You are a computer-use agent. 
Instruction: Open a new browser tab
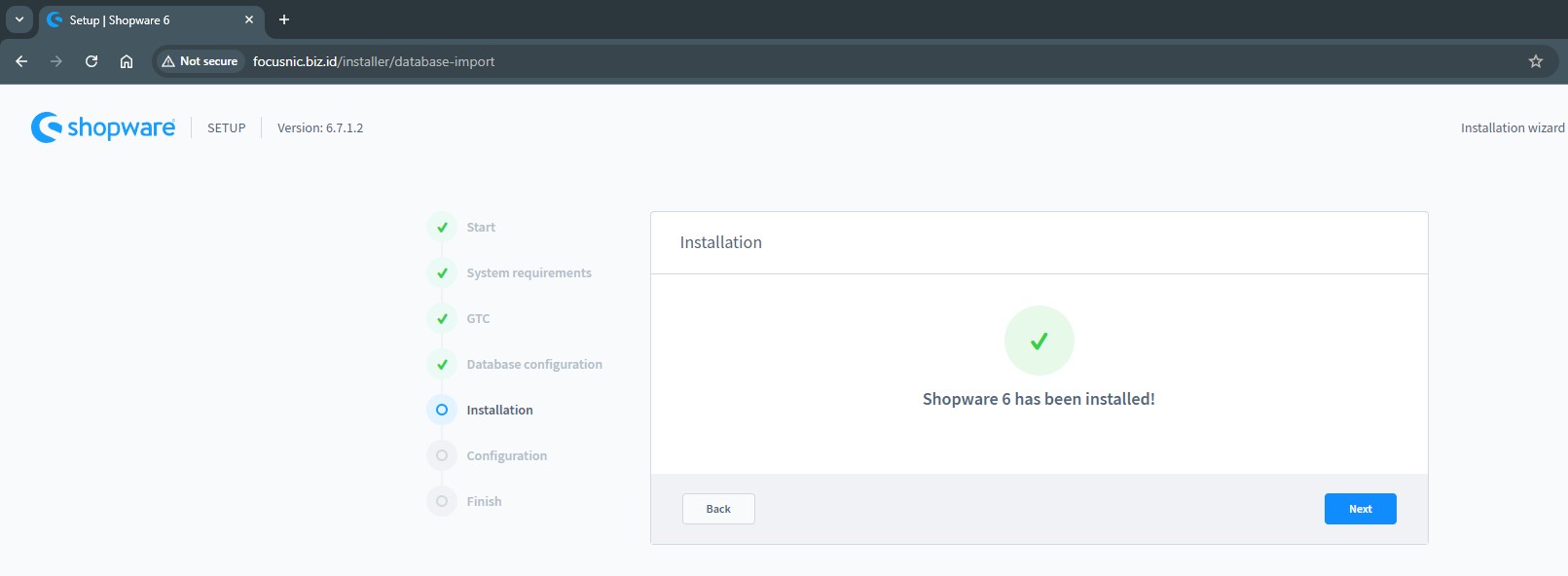284,19
